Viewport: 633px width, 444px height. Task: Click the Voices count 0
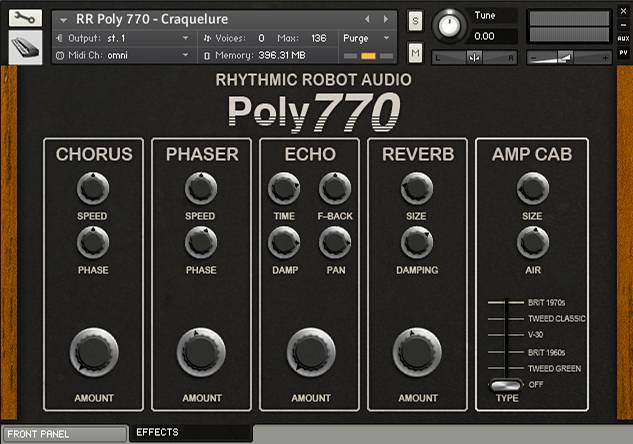(261, 38)
